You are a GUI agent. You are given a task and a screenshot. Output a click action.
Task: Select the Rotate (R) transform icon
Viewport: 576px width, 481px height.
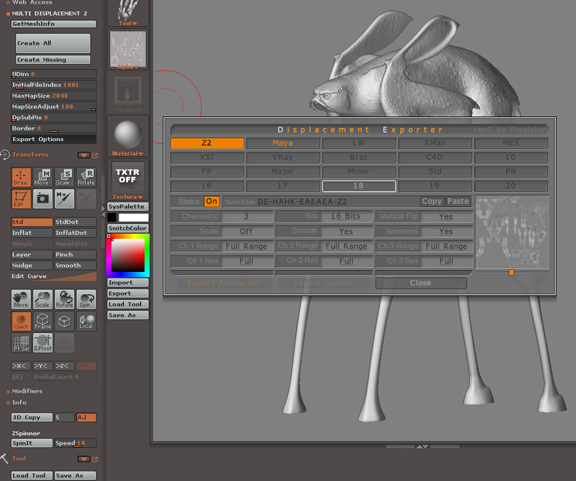click(86, 177)
